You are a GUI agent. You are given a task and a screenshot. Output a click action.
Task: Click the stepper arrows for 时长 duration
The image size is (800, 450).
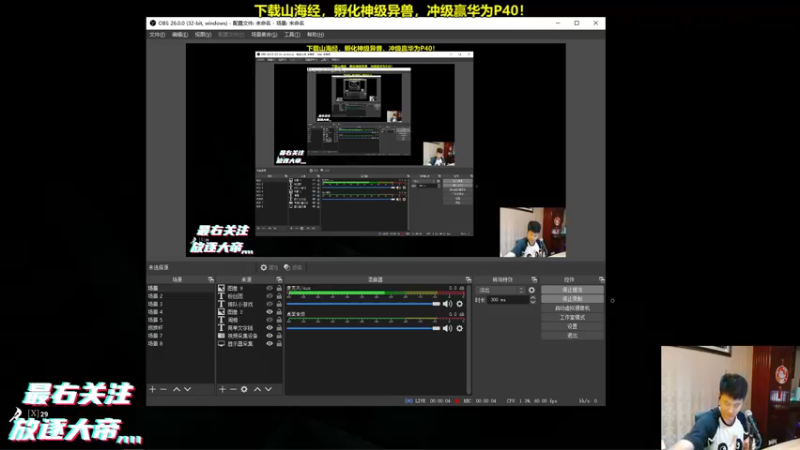(533, 300)
